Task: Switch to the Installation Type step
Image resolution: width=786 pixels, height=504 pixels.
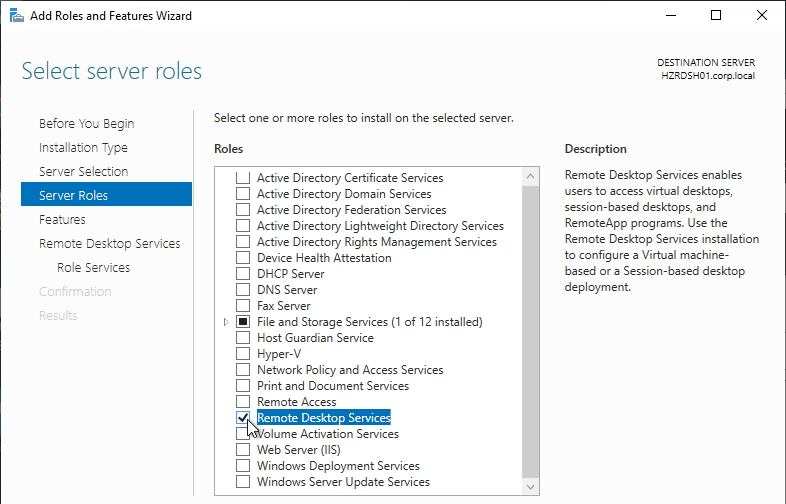Action: [83, 147]
